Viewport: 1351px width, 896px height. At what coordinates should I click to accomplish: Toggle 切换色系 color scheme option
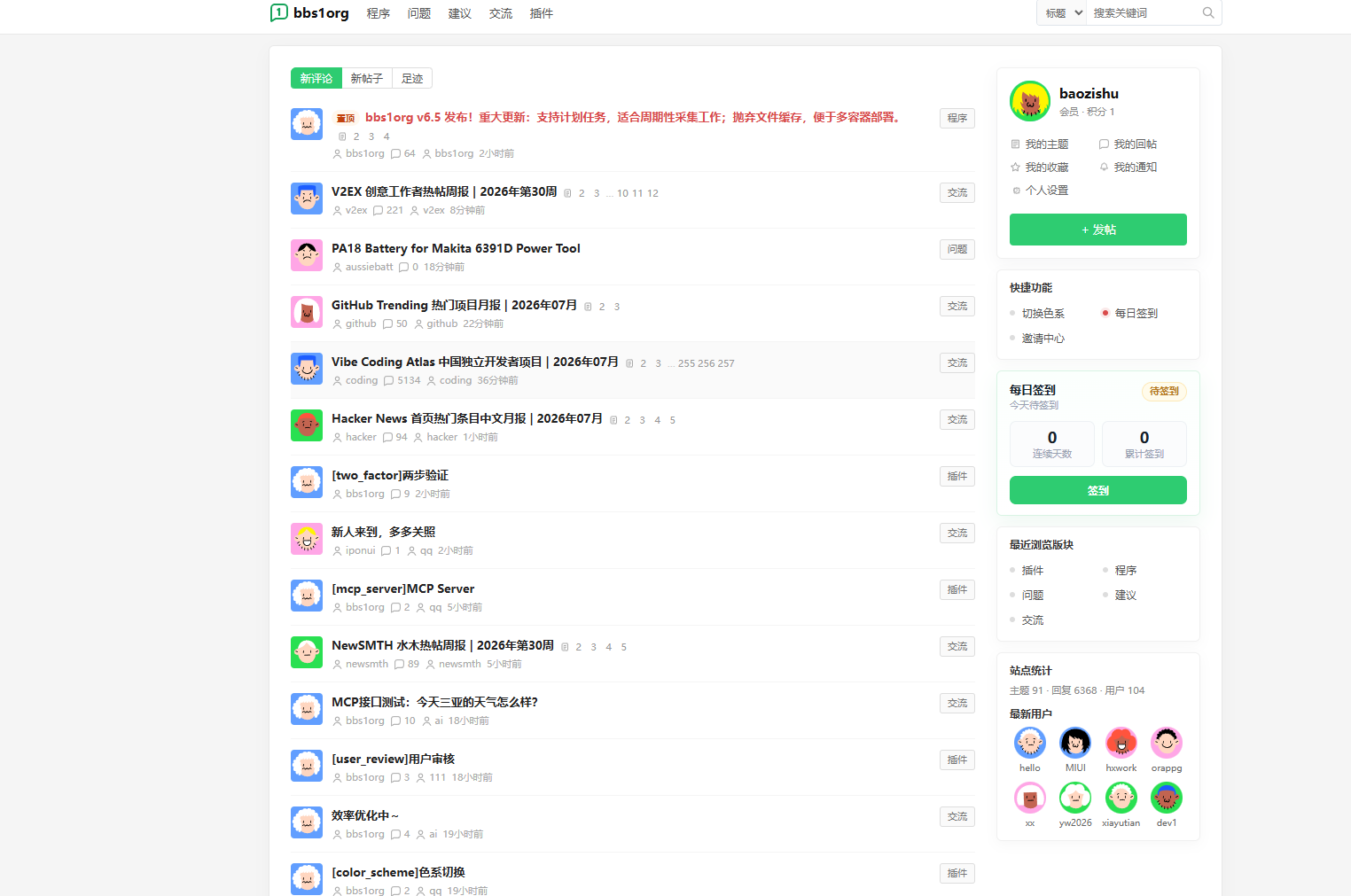click(1043, 314)
